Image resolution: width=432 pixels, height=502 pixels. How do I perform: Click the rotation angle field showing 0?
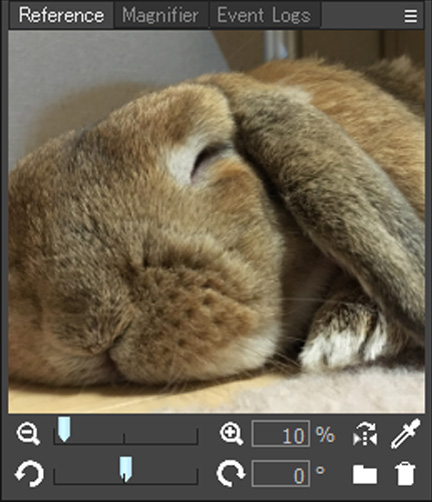(281, 474)
